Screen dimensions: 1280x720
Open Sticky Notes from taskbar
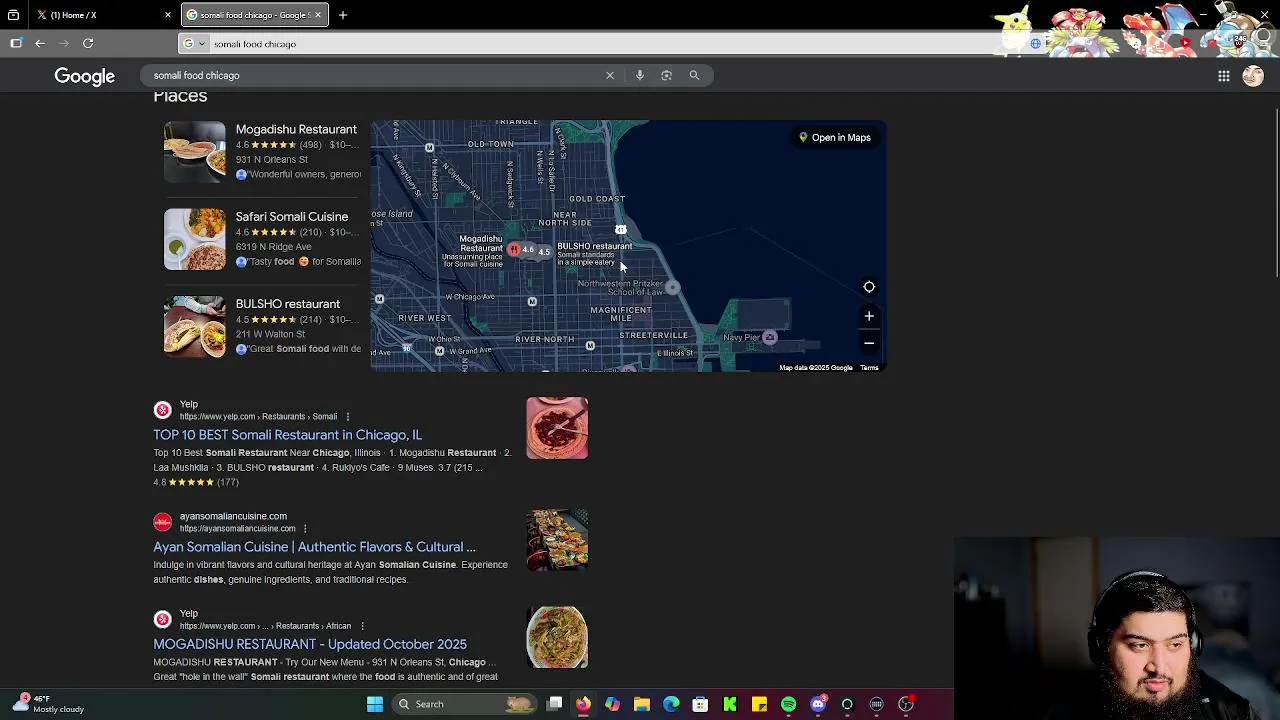[x=759, y=704]
